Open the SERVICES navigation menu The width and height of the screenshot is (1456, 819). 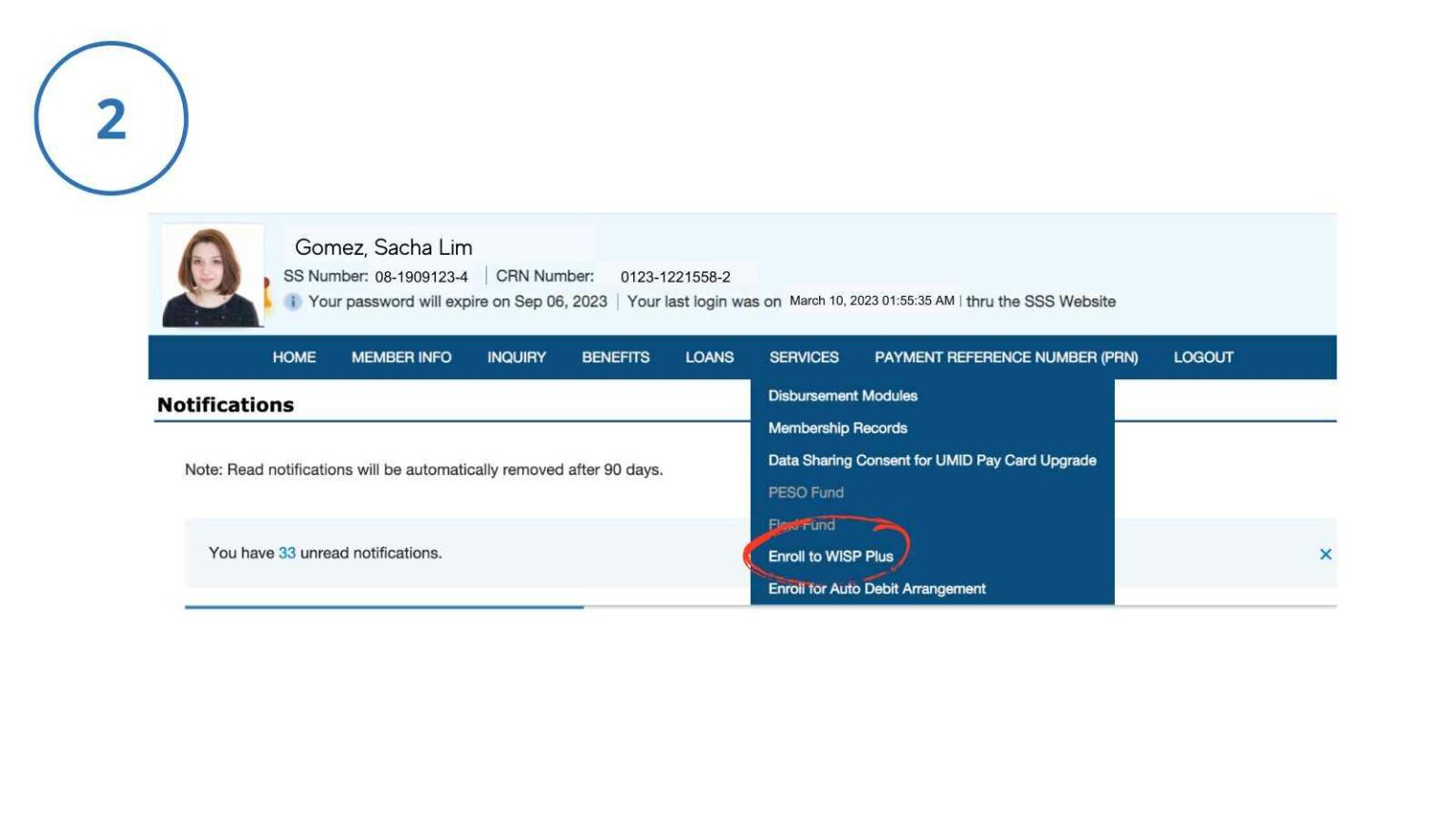pos(803,357)
